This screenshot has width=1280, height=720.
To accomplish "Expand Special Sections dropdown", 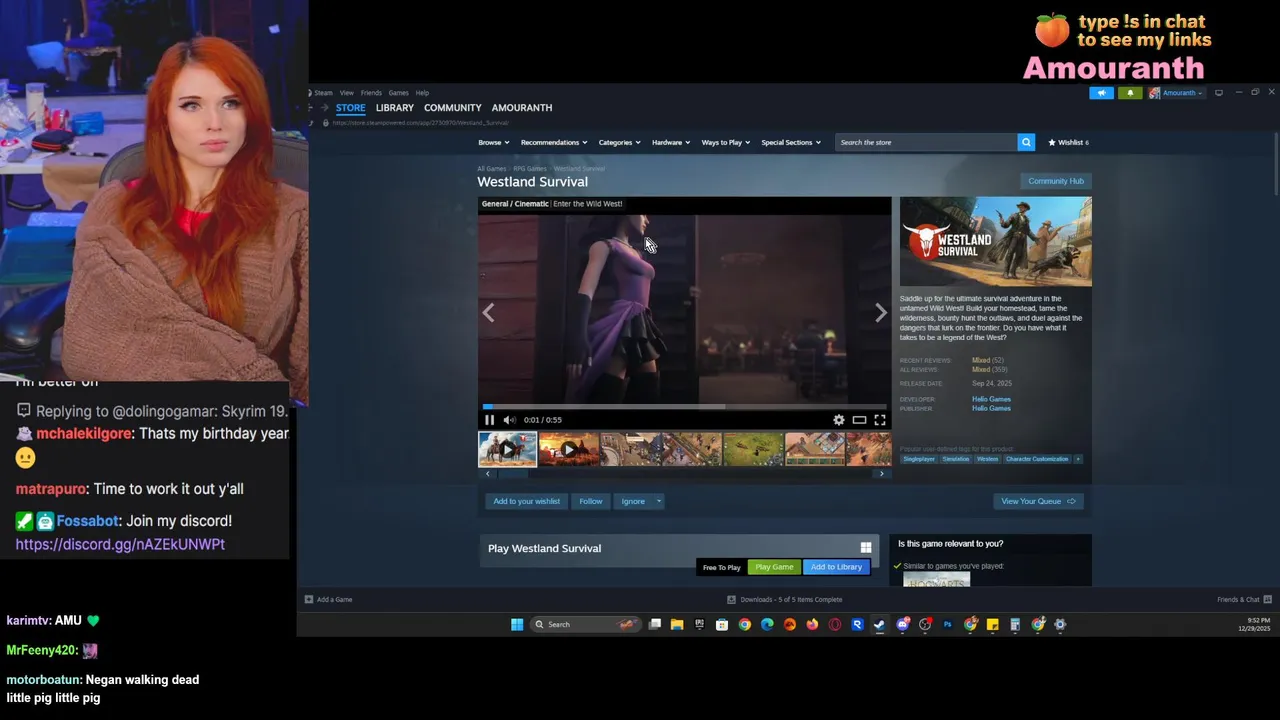I will [x=791, y=142].
